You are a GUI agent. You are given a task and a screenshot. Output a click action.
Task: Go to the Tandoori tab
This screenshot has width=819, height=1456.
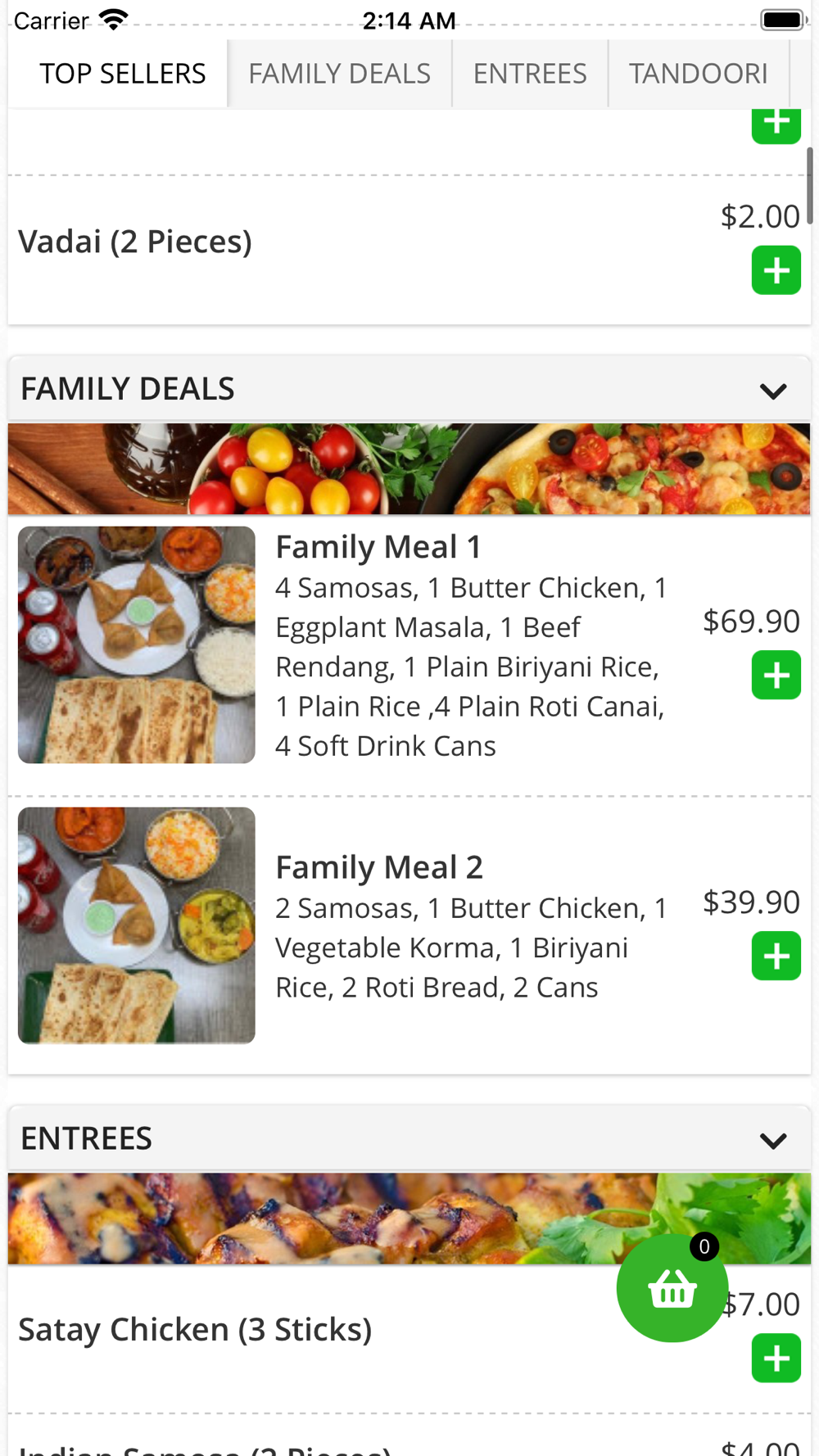[x=698, y=74]
